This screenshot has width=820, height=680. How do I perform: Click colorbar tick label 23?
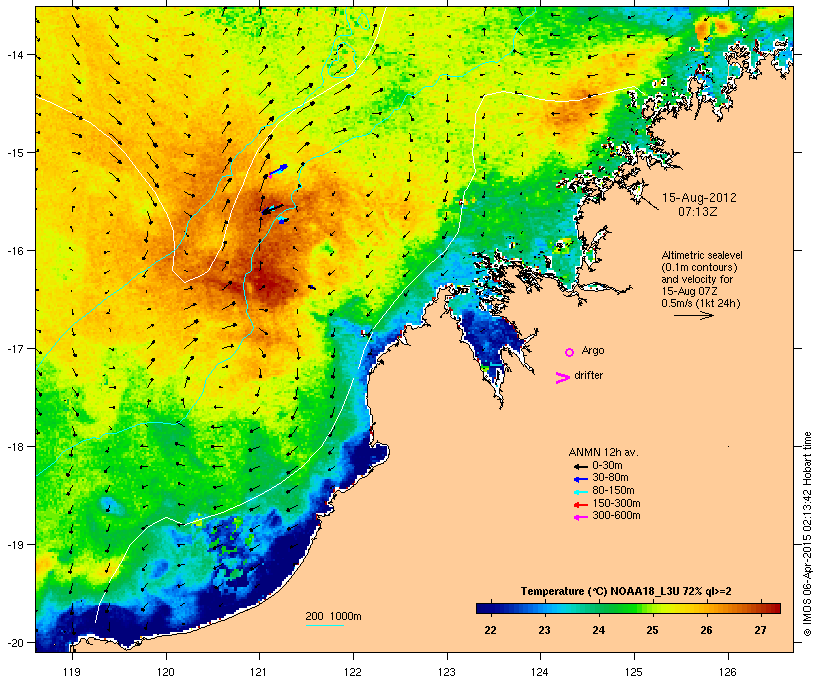(544, 630)
